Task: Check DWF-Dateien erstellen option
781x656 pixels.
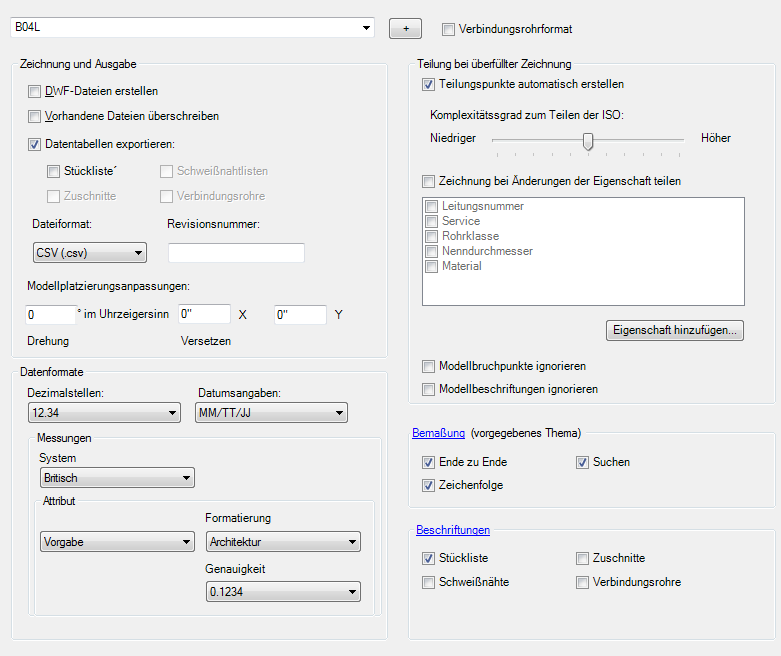Action: [35, 91]
